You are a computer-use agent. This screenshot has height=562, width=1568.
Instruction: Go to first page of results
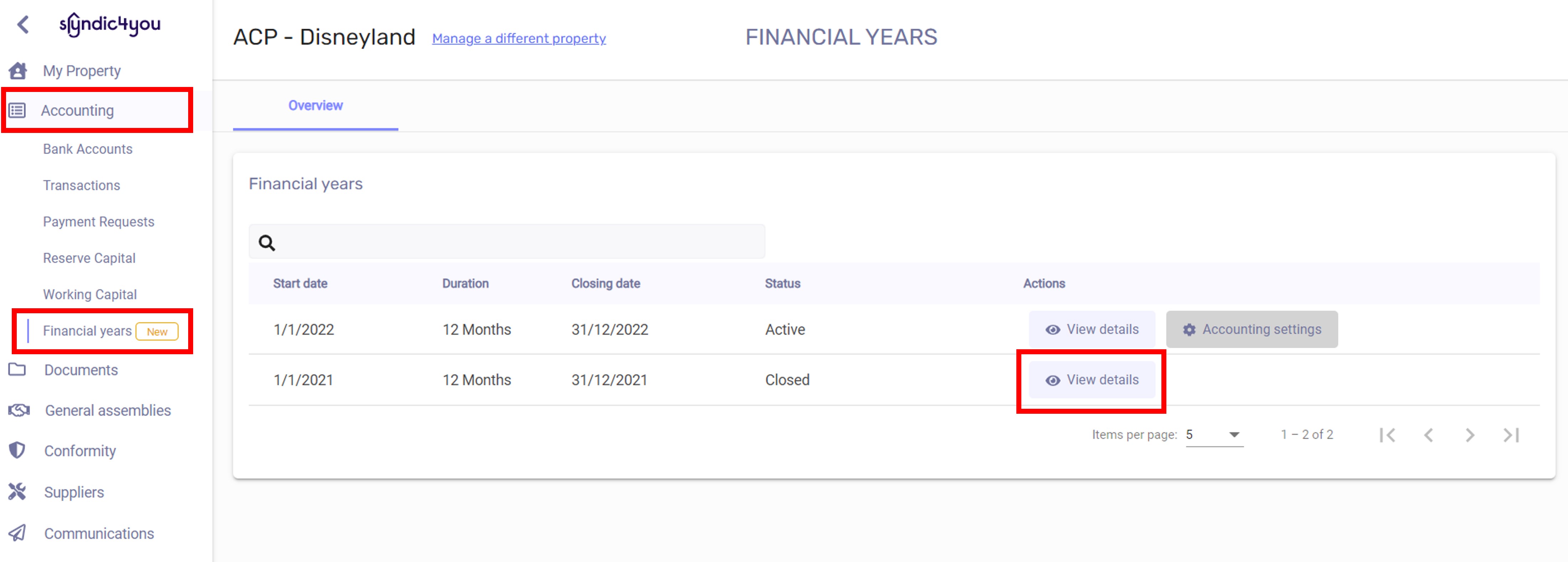pyautogui.click(x=1387, y=435)
